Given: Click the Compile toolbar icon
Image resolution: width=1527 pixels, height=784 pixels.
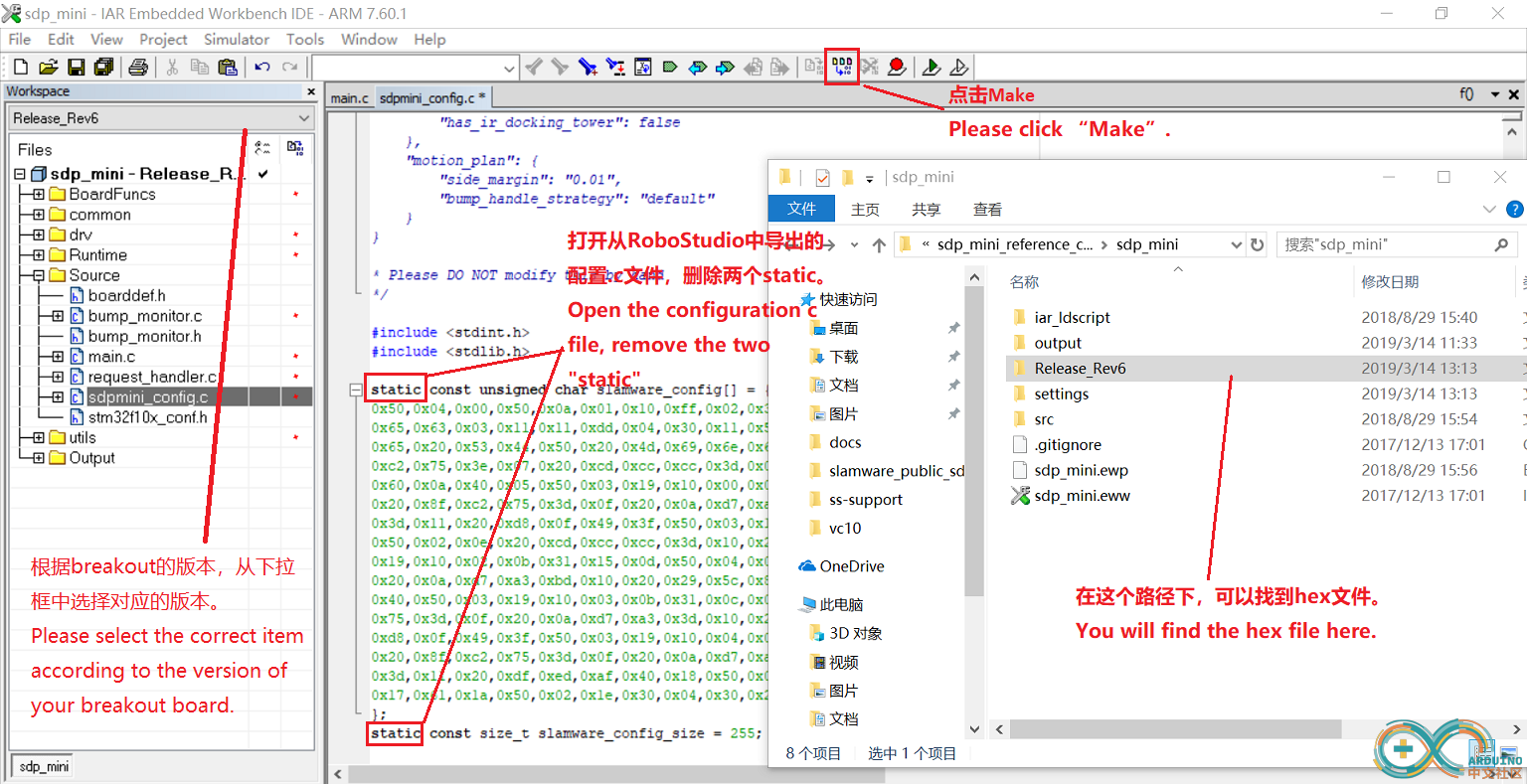Looking at the screenshot, I should click(x=814, y=68).
